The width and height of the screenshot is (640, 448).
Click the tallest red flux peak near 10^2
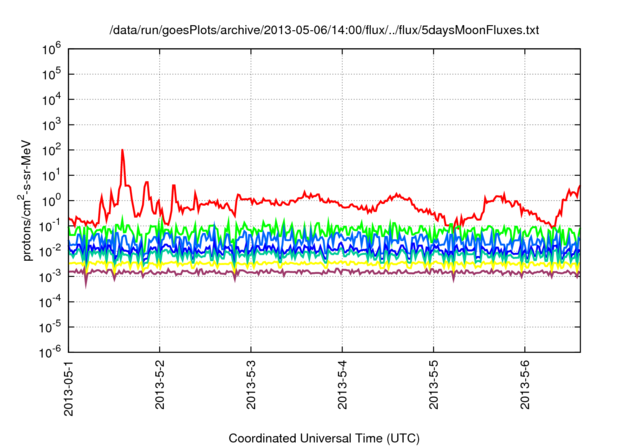tap(122, 151)
